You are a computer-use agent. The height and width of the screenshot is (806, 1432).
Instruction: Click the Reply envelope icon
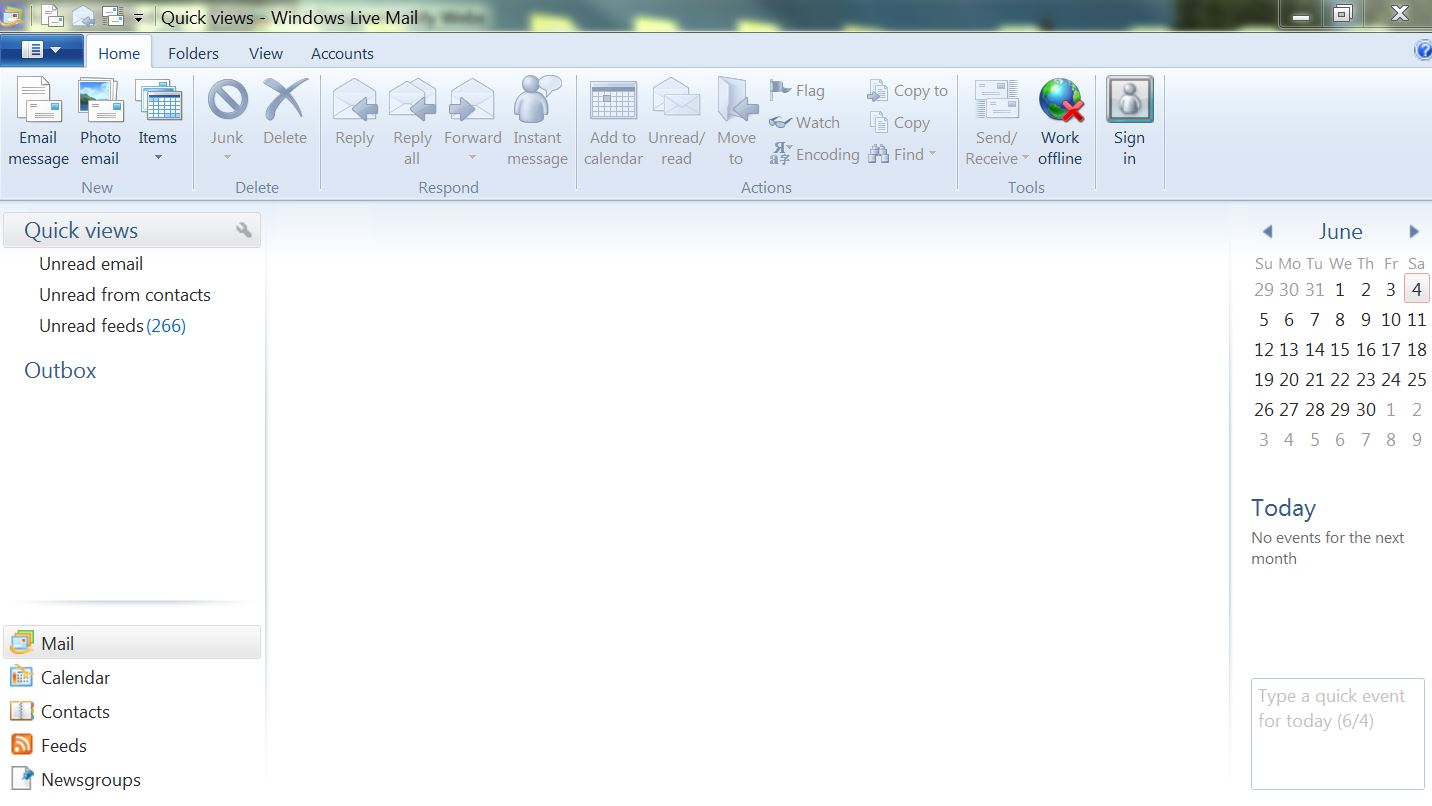[354, 100]
